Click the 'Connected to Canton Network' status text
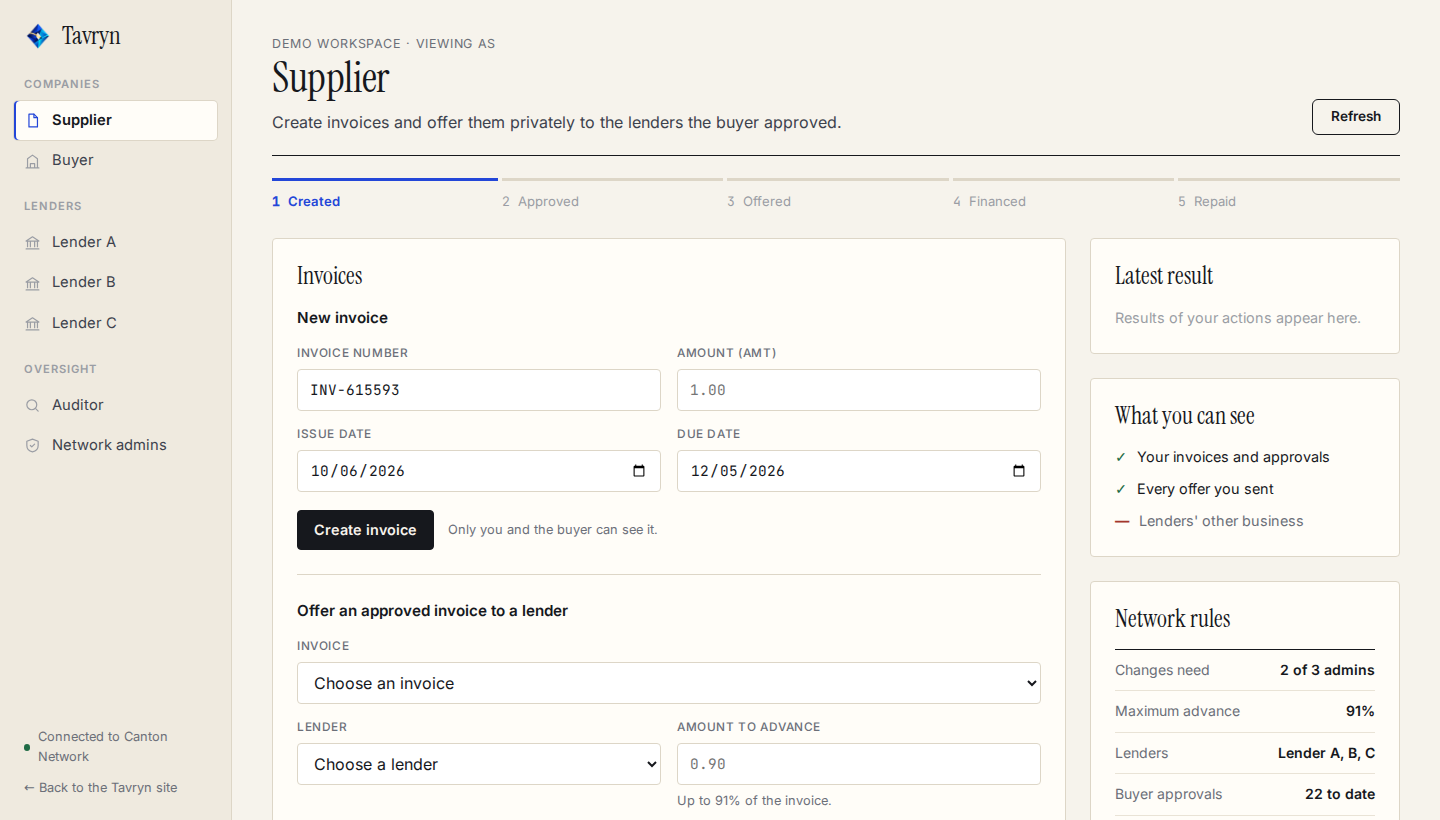 pos(103,747)
